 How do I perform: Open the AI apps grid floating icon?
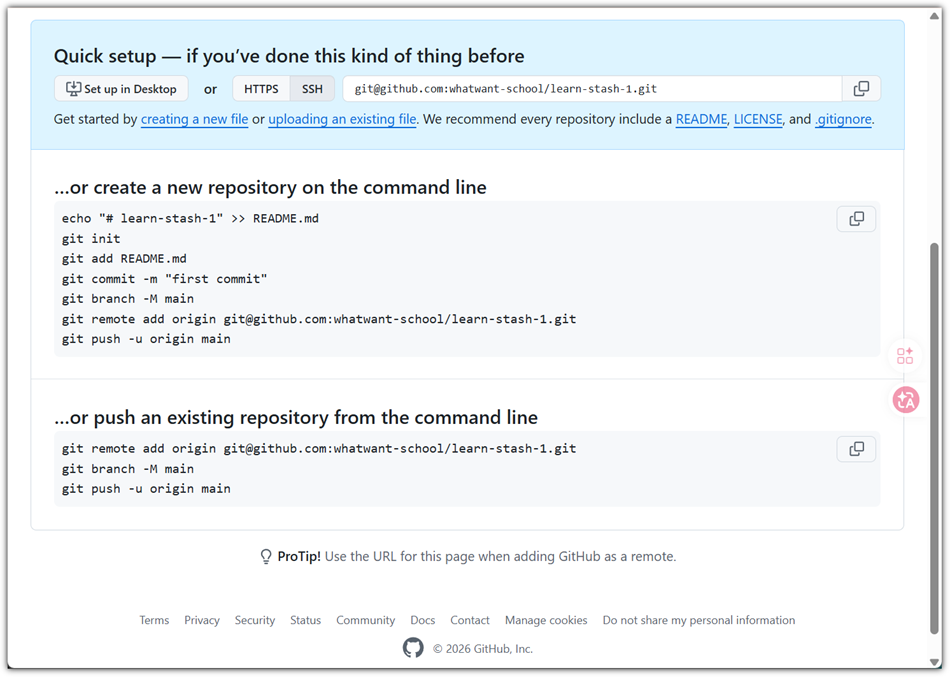pos(905,356)
